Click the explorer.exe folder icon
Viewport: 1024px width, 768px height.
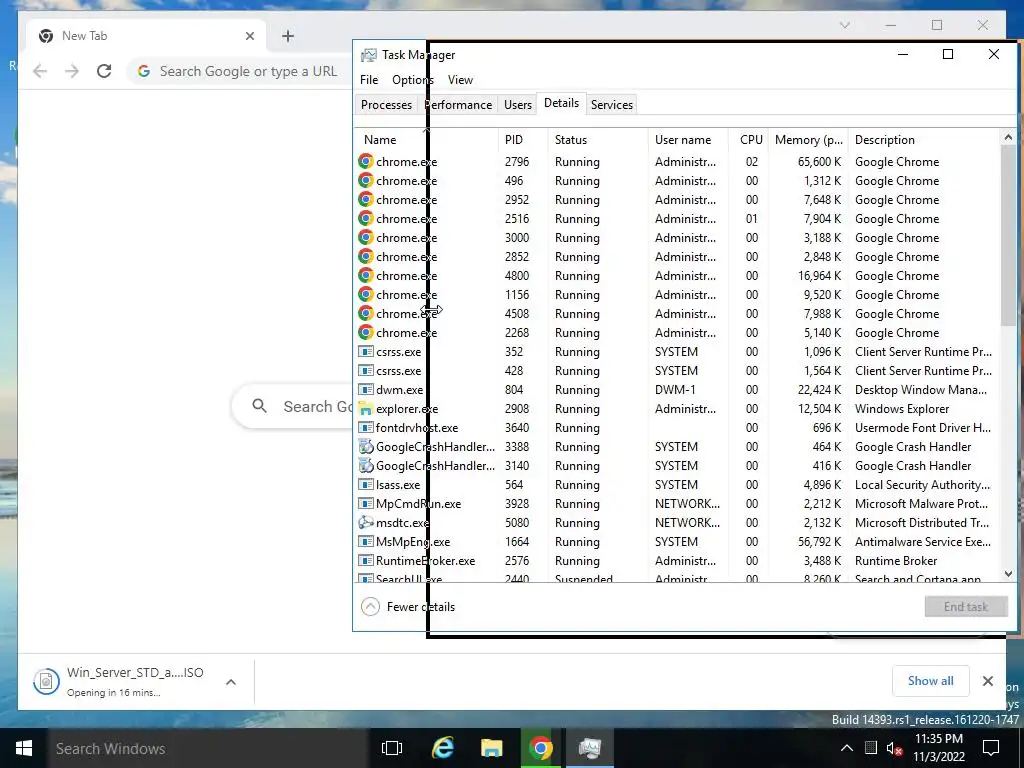point(366,409)
